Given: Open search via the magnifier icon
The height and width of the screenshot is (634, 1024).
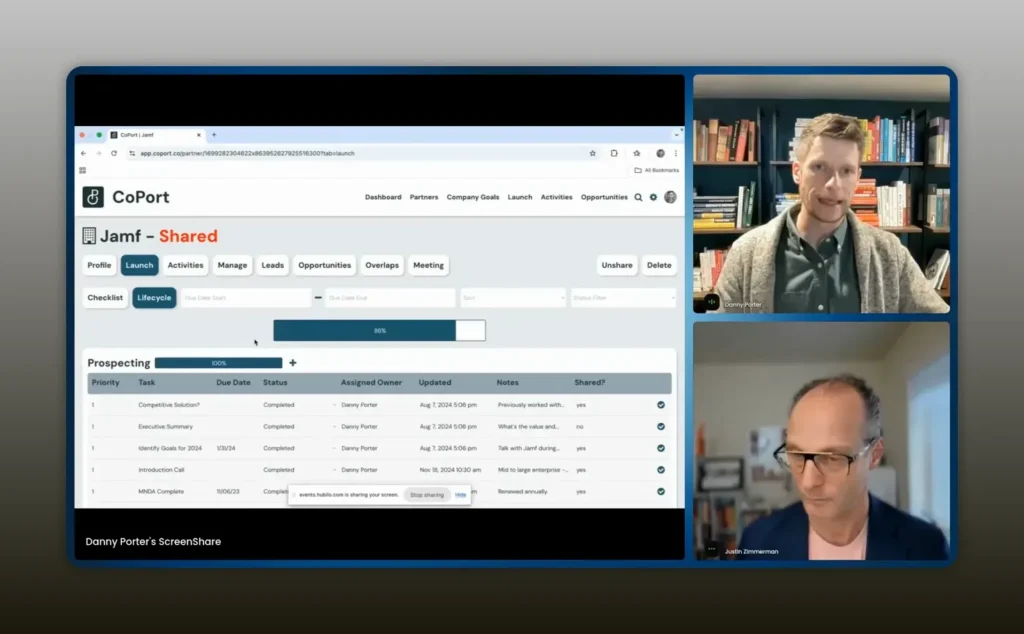Looking at the screenshot, I should pos(638,197).
